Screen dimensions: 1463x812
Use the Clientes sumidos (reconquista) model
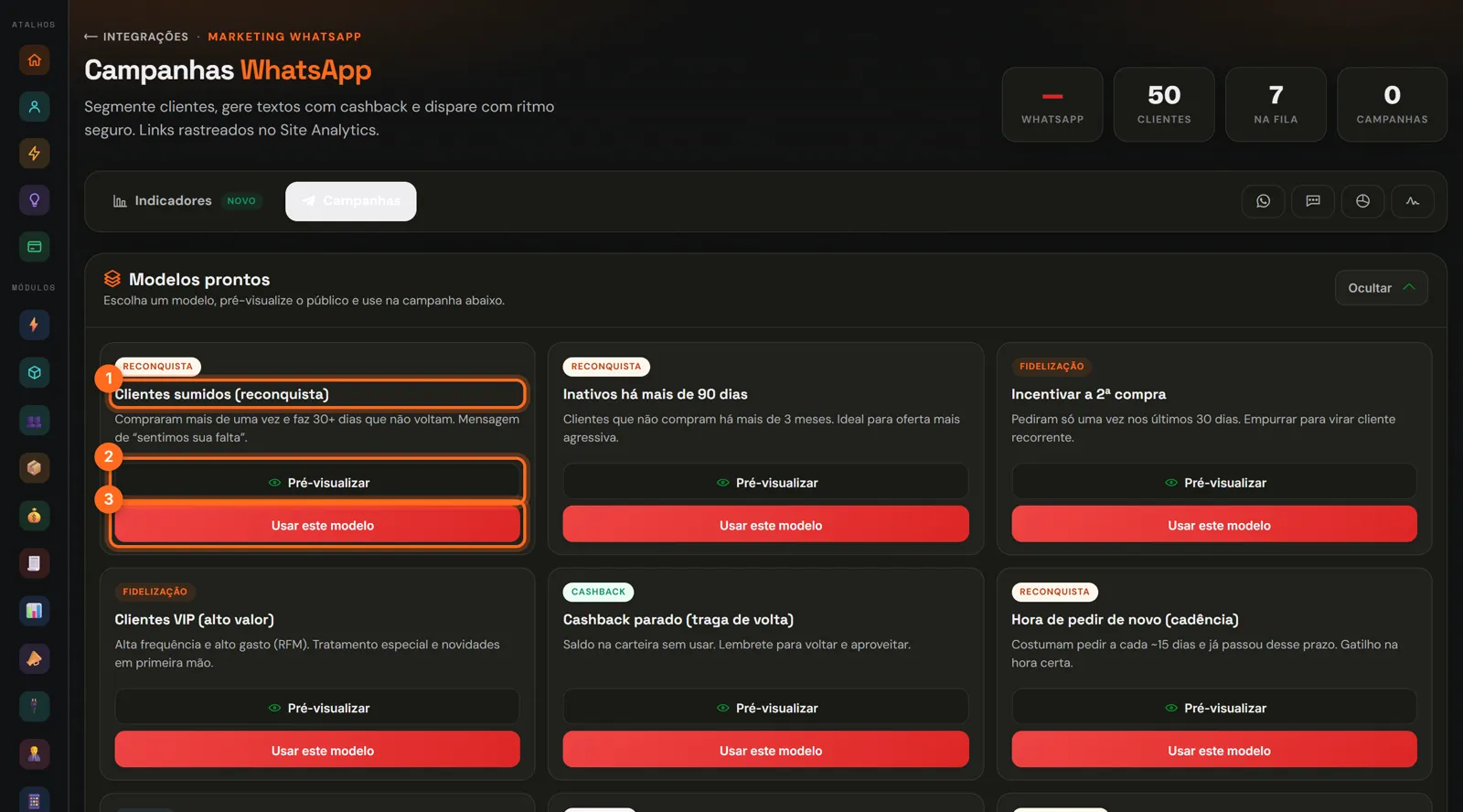tap(317, 526)
